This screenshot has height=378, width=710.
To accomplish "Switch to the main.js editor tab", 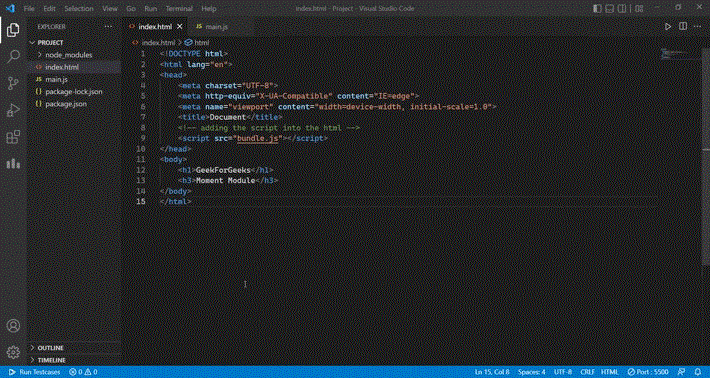I will point(216,27).
